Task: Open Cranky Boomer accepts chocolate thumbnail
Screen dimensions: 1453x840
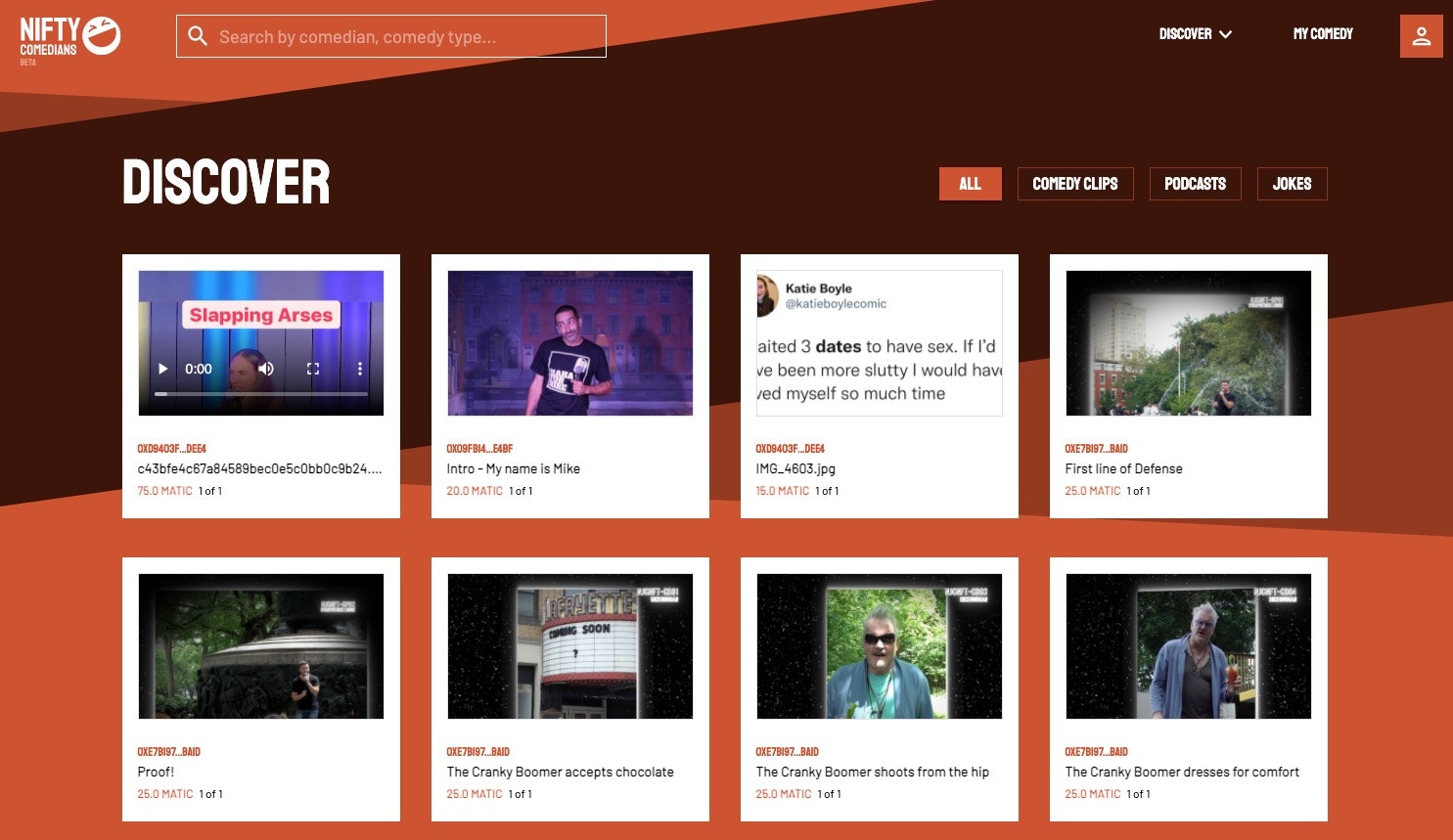Action: point(570,646)
